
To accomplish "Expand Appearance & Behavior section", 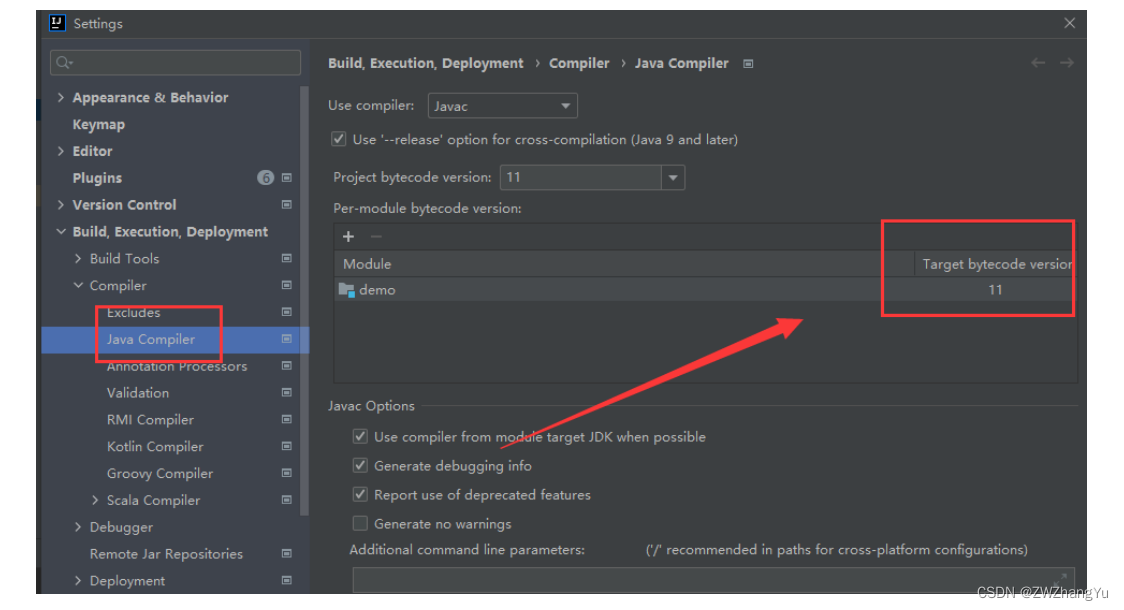I will point(60,97).
